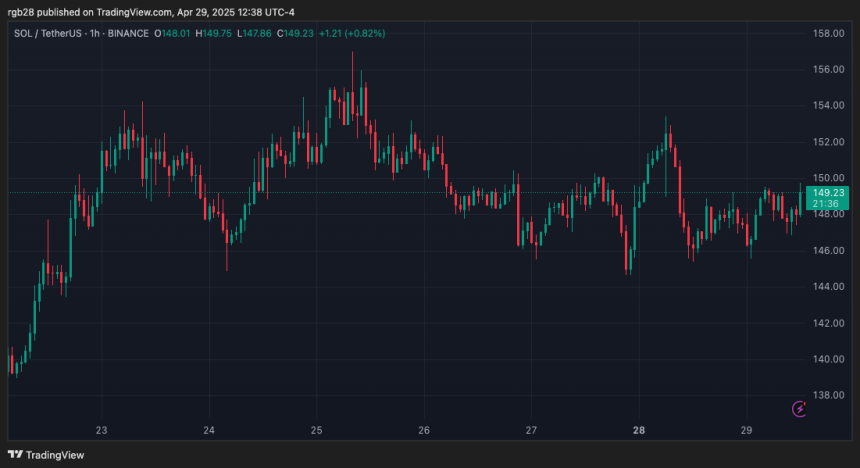Click the green 149.23 current price label

825,192
